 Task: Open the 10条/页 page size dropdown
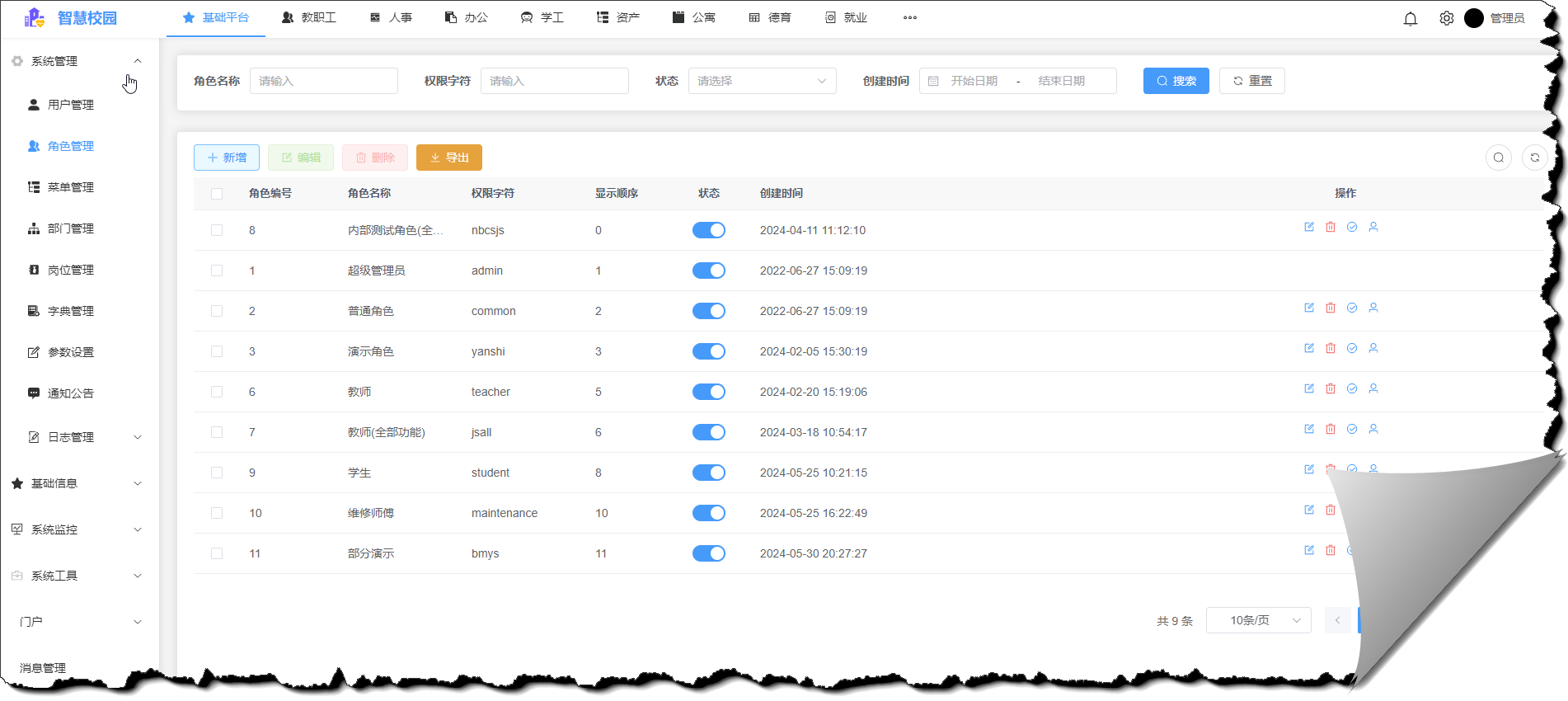1258,620
